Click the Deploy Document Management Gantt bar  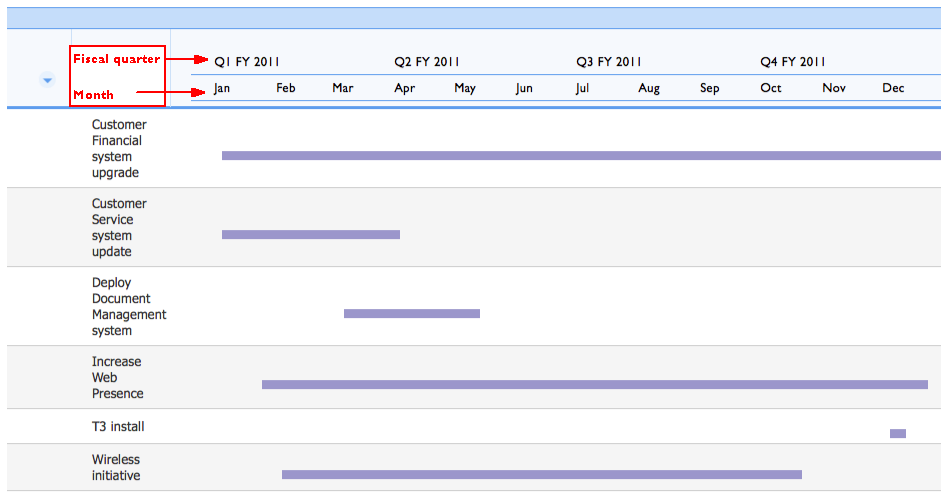(x=412, y=313)
